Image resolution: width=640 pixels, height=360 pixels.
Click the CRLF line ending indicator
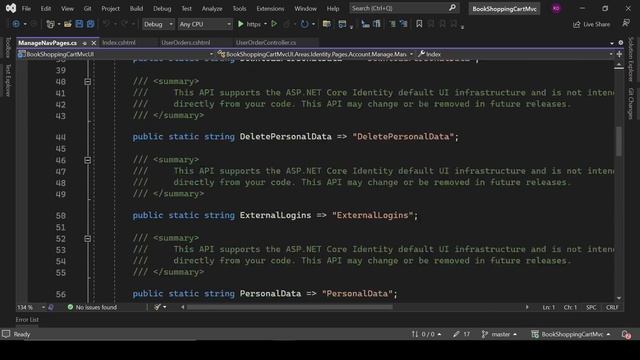pos(612,307)
